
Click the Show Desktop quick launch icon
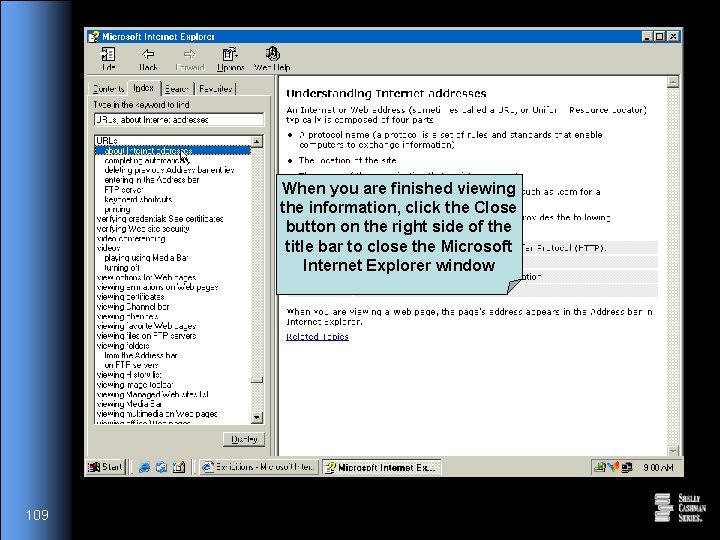click(179, 467)
